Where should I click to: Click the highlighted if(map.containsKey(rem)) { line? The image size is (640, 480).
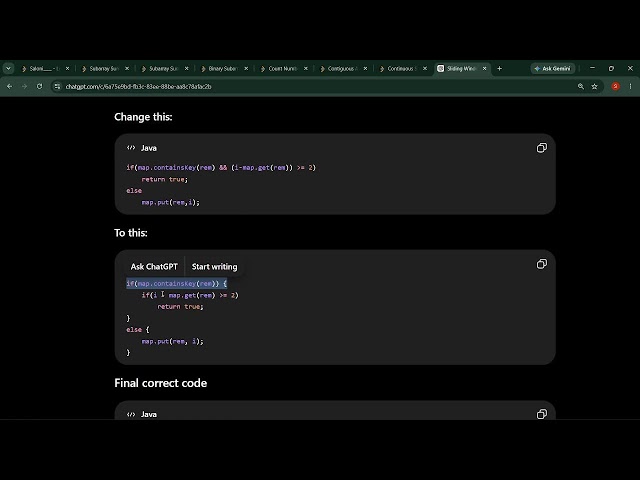click(176, 283)
